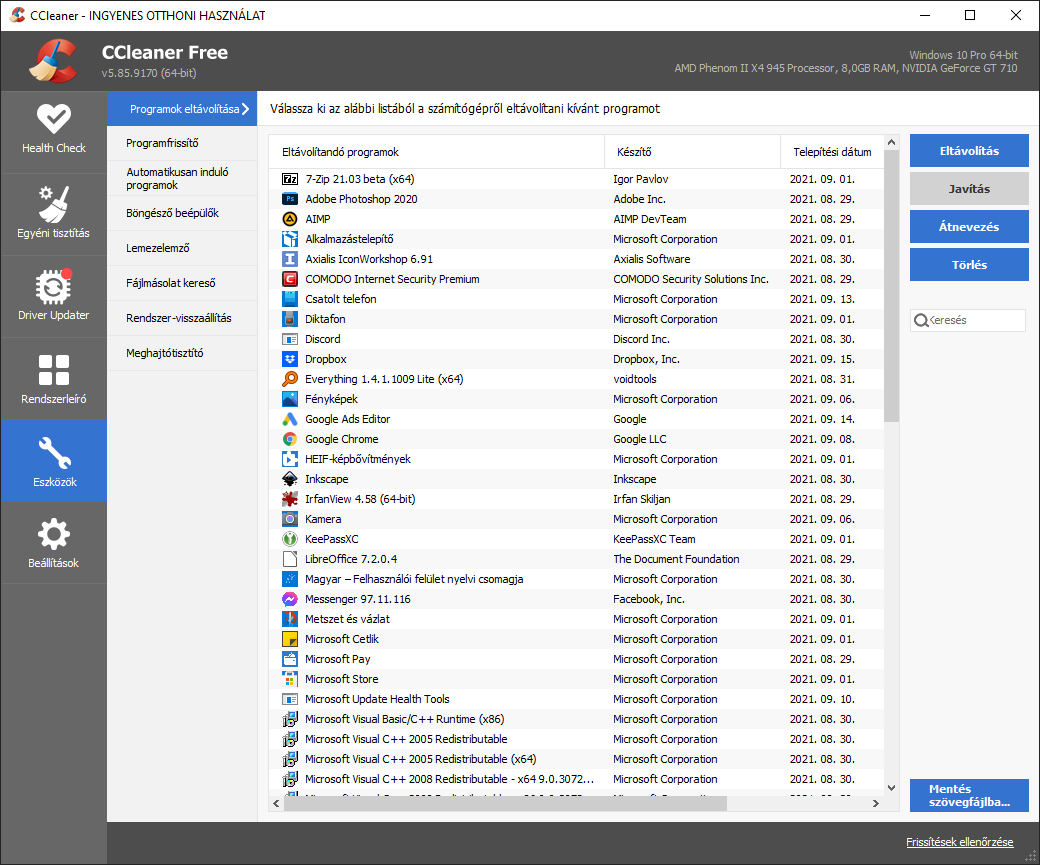
Task: Open Automatikusan induló programok
Action: tap(182, 178)
